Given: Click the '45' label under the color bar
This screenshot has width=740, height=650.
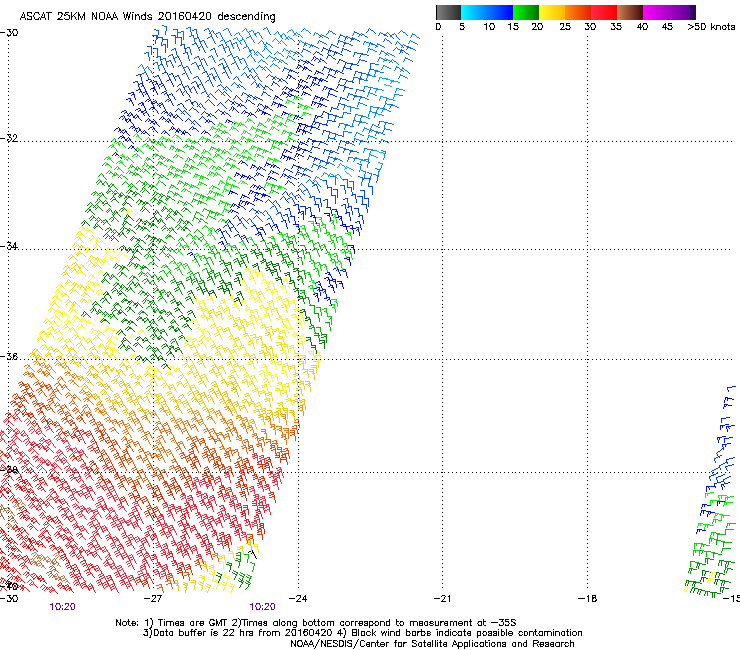Looking at the screenshot, I should 667,27.
